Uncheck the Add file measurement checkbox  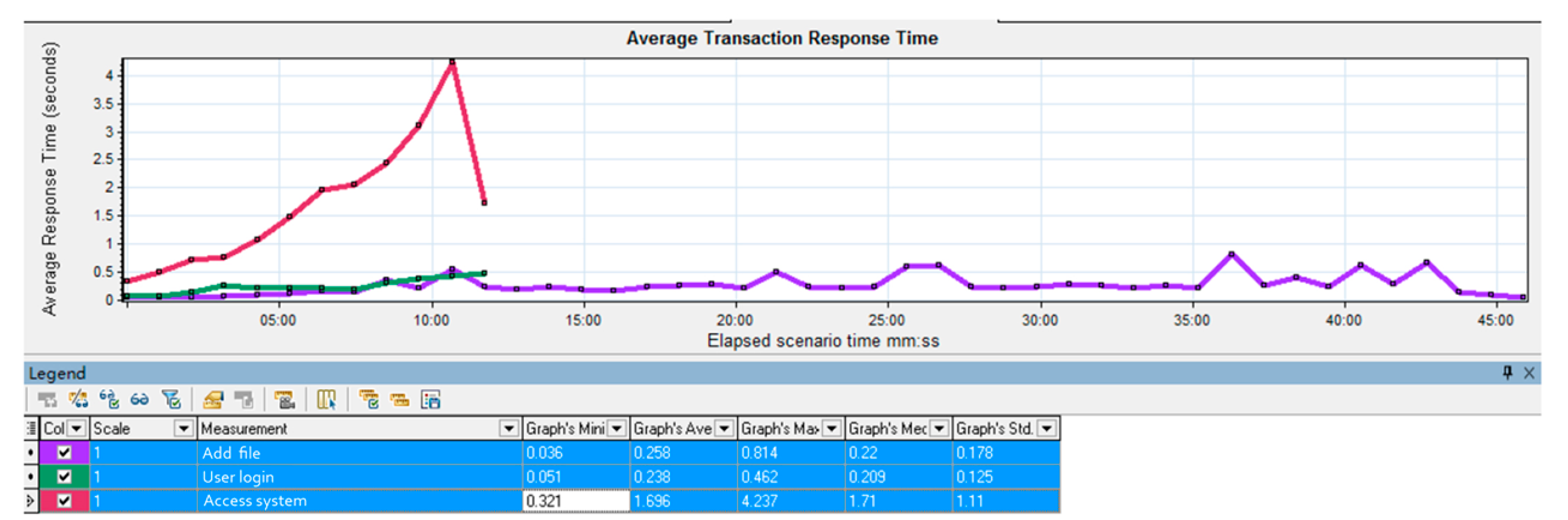(x=64, y=452)
